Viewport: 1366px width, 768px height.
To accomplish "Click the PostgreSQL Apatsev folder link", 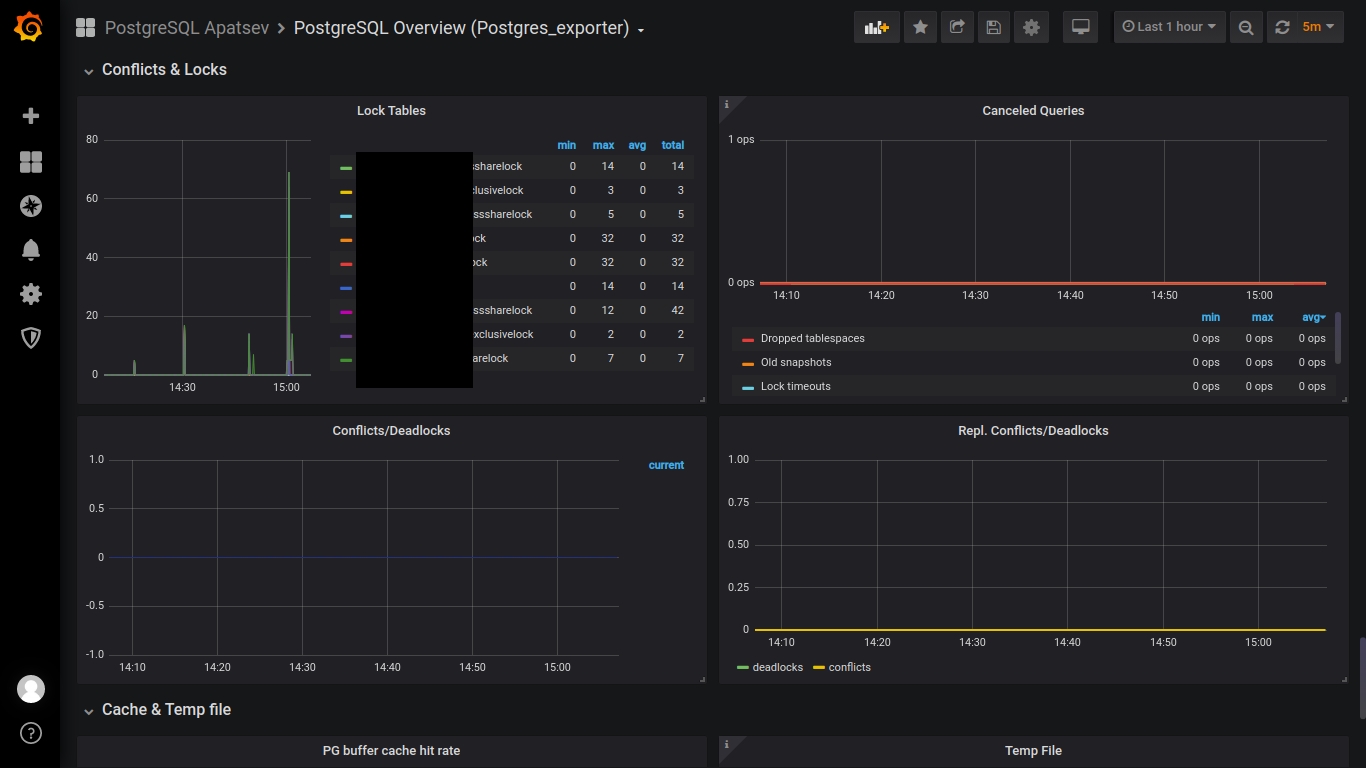I will click(x=187, y=28).
